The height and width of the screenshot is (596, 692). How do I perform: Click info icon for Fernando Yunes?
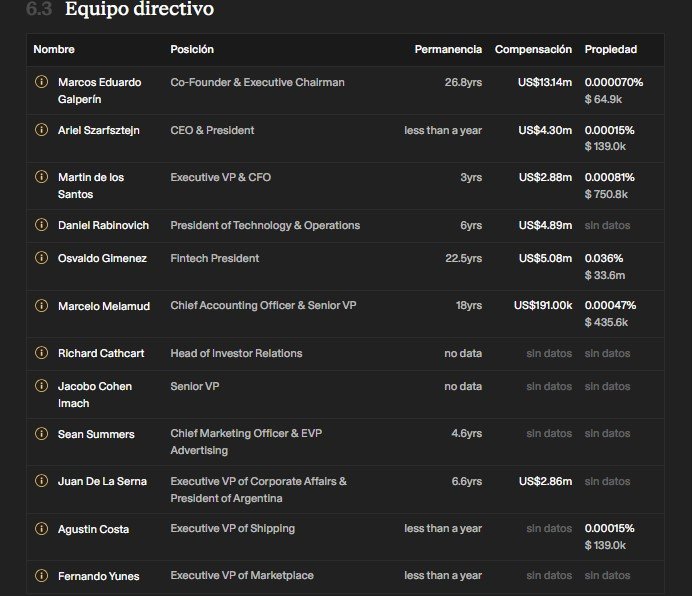point(41,575)
